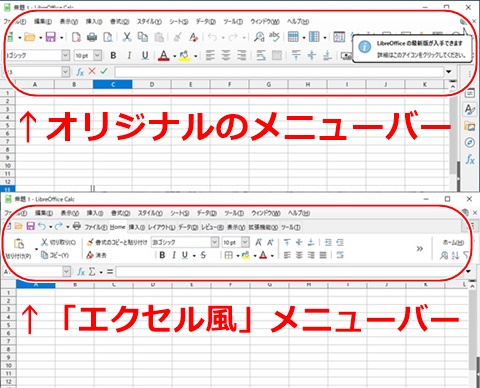480x388 pixels.
Task: Open Styles panel icon in right sidebar
Action: [x=470, y=109]
